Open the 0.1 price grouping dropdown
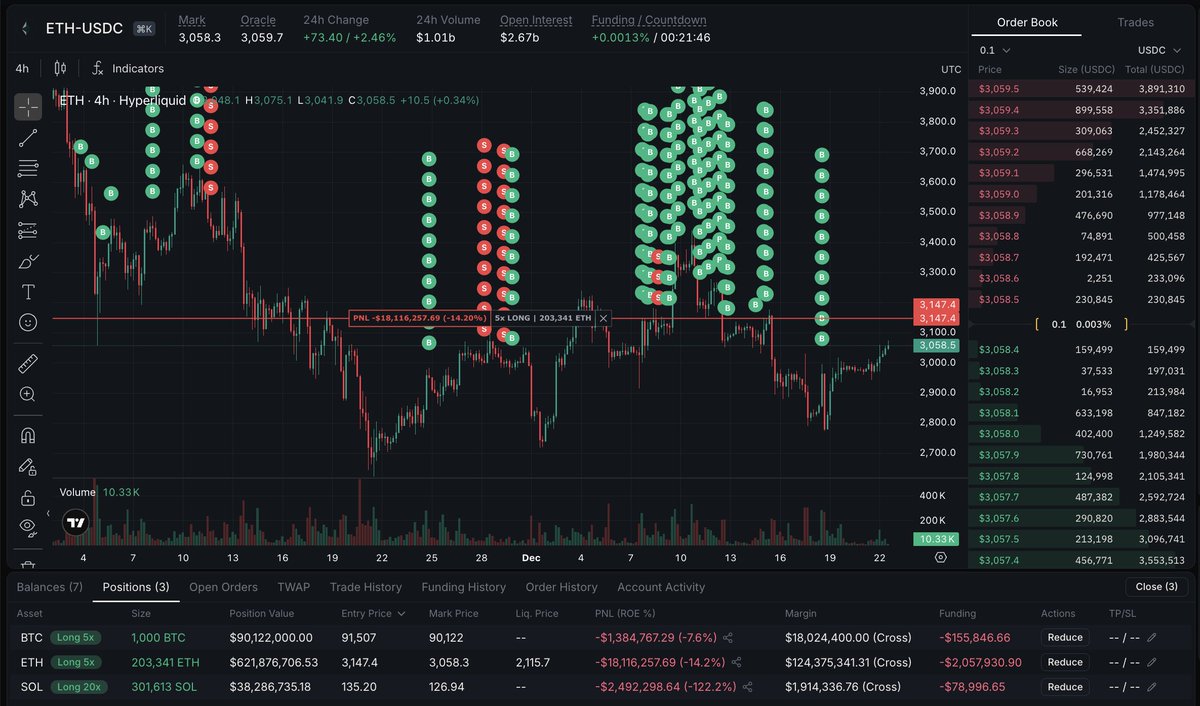Viewport: 1200px width, 706px height. click(x=995, y=50)
